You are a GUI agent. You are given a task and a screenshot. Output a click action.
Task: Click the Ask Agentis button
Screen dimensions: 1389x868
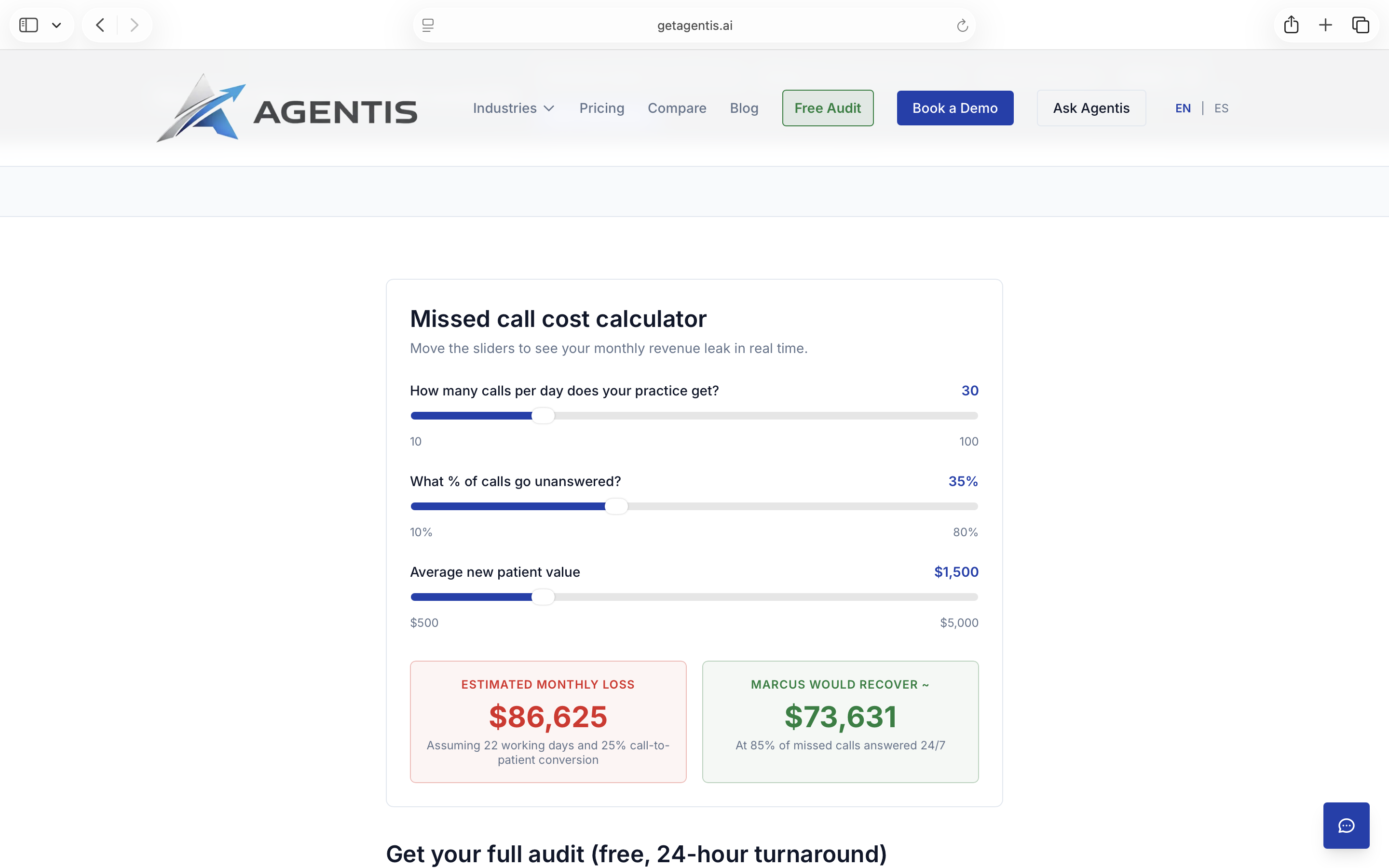click(x=1090, y=108)
